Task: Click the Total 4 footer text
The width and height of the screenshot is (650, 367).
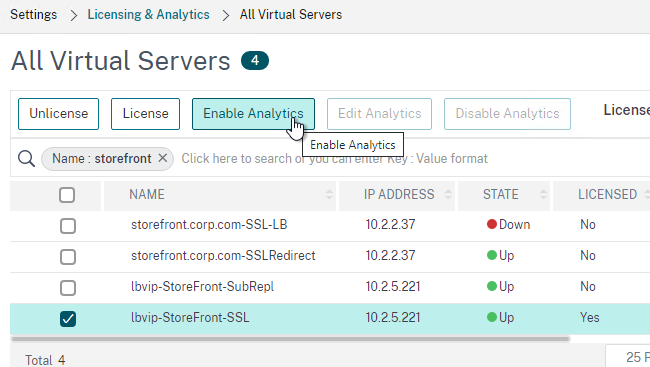Action: (x=45, y=360)
